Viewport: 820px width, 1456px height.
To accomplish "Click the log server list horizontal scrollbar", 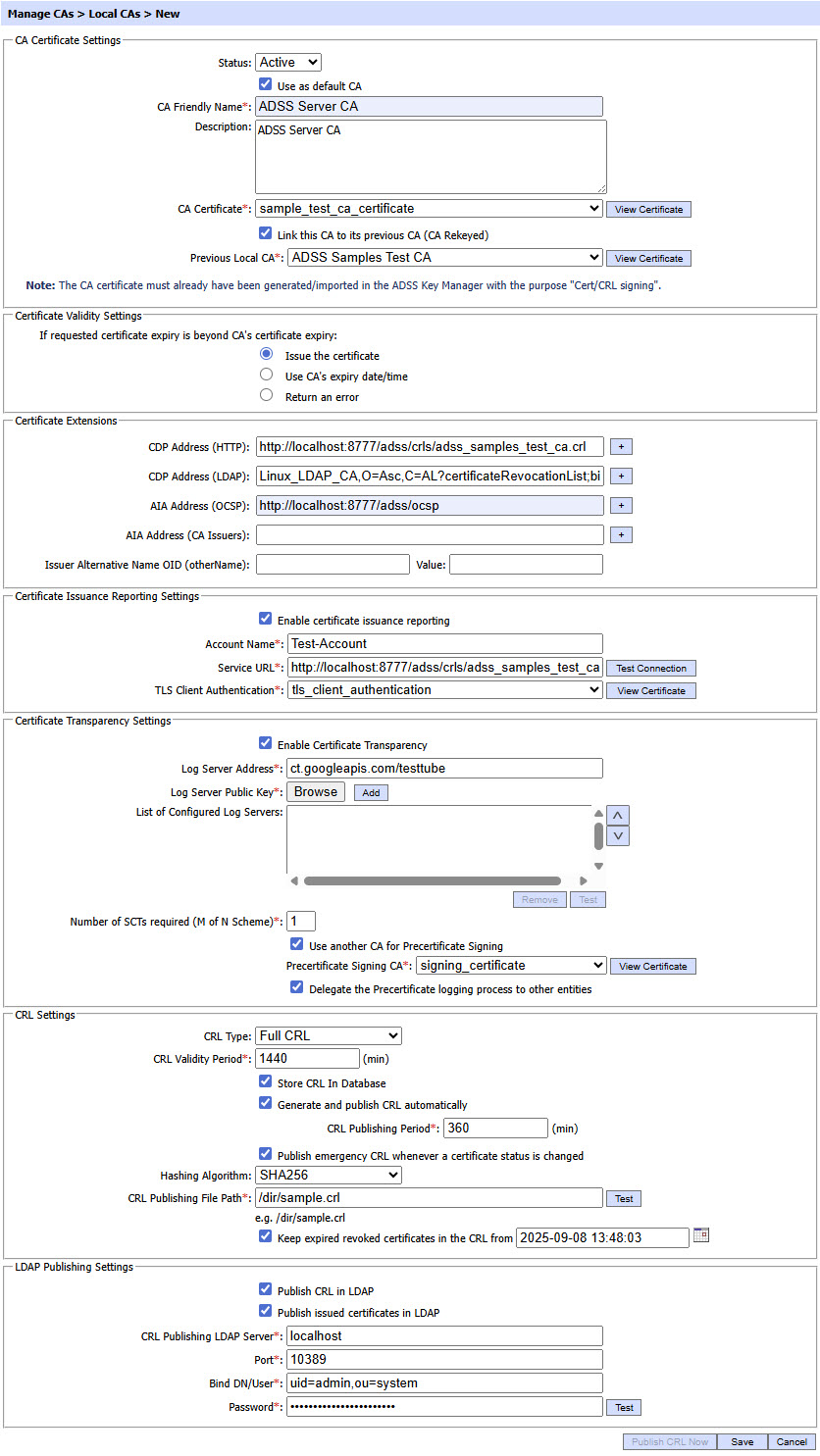I will [432, 880].
